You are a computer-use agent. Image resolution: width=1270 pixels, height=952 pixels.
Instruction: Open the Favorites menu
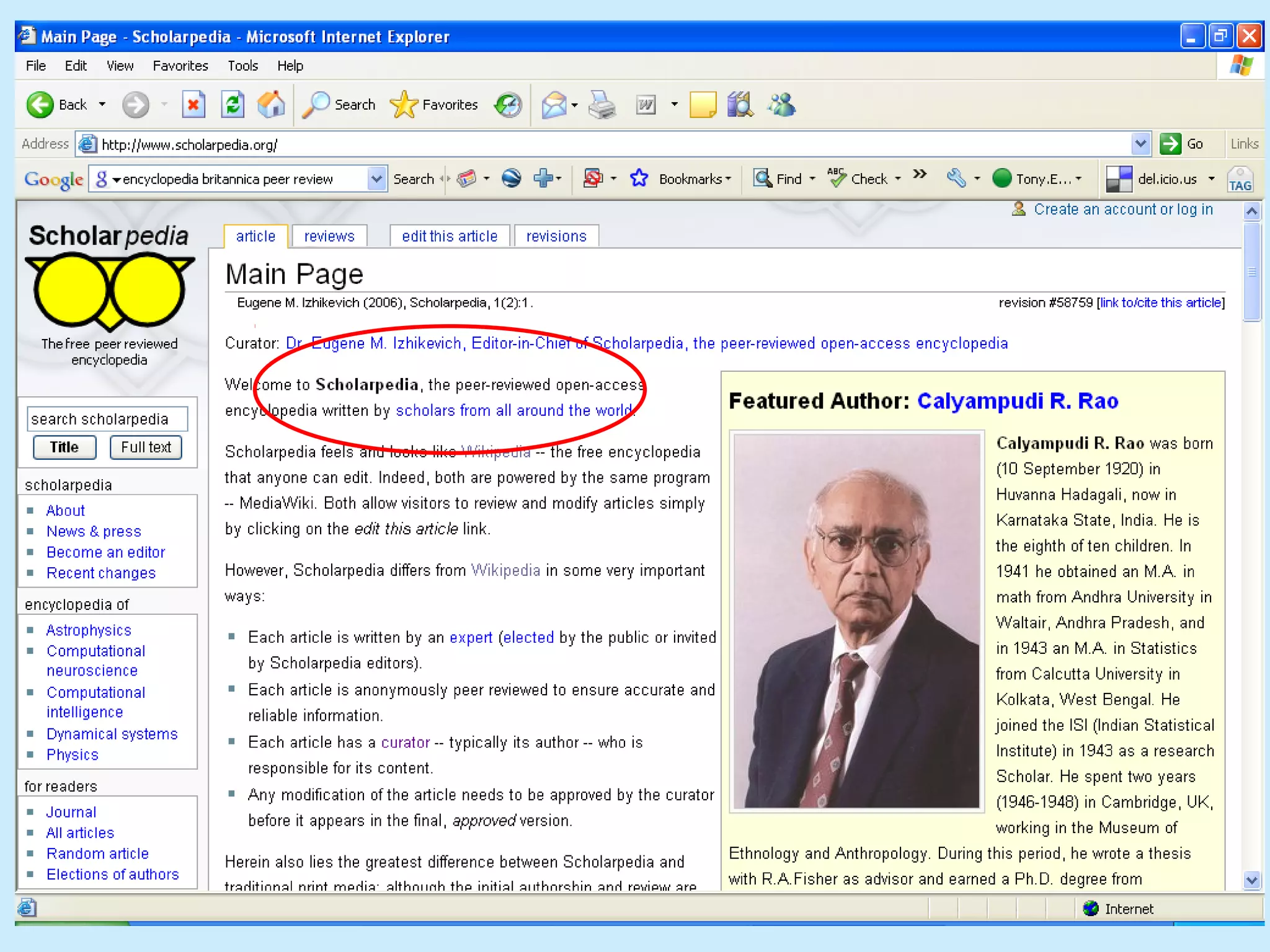click(x=180, y=66)
